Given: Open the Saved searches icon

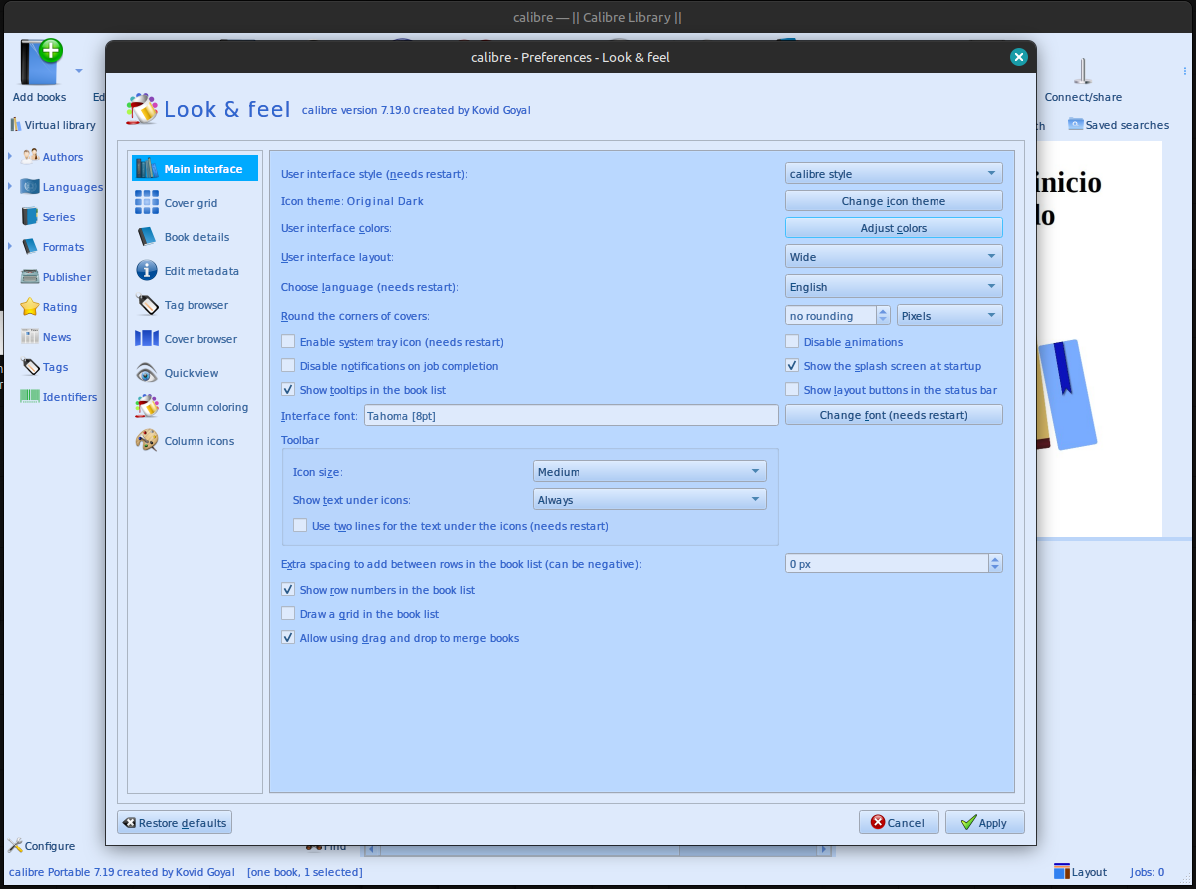Looking at the screenshot, I should pos(1075,124).
